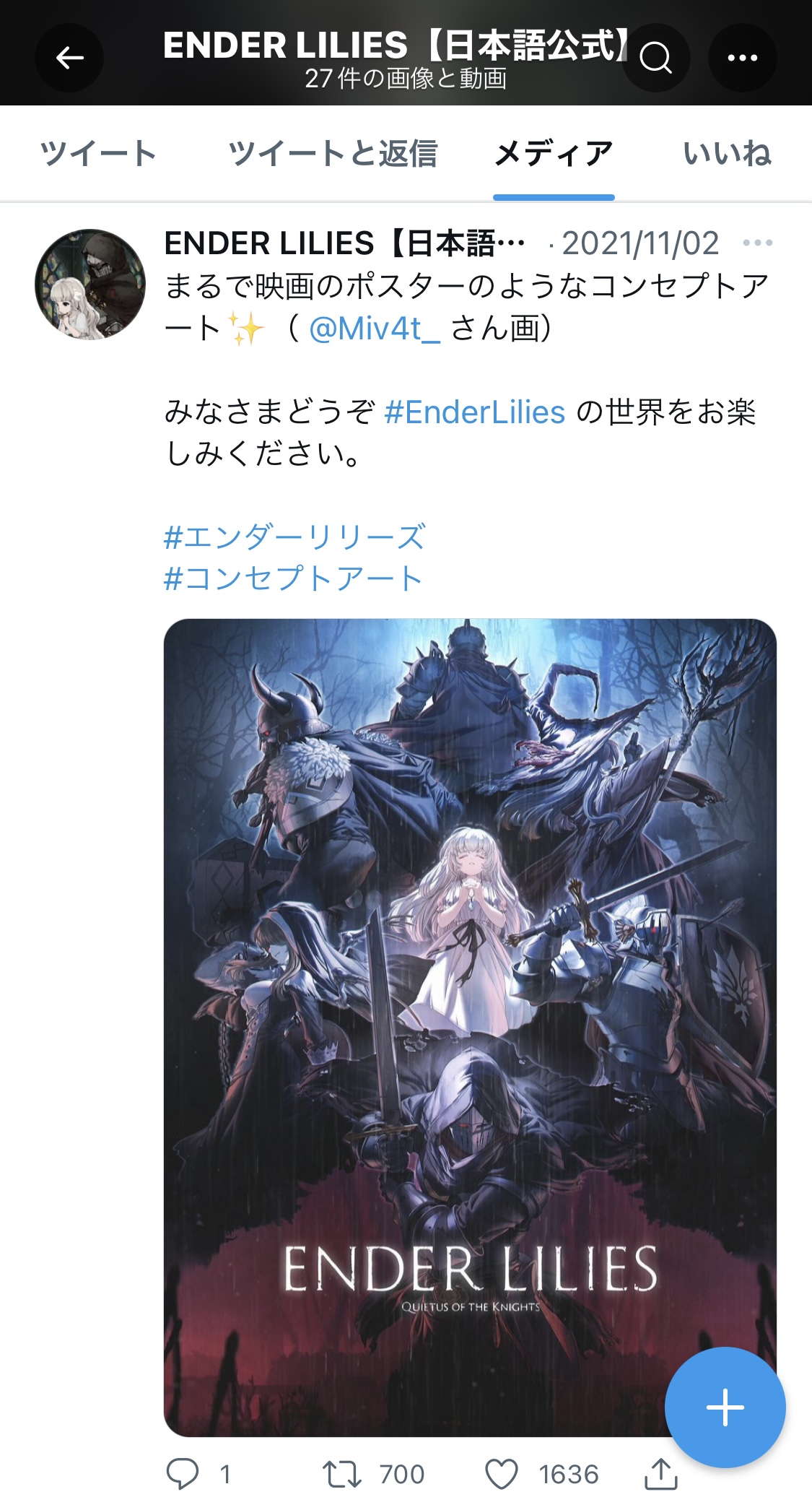Like the tweet with heart icon
This screenshot has height=1510, width=812.
point(502,1474)
